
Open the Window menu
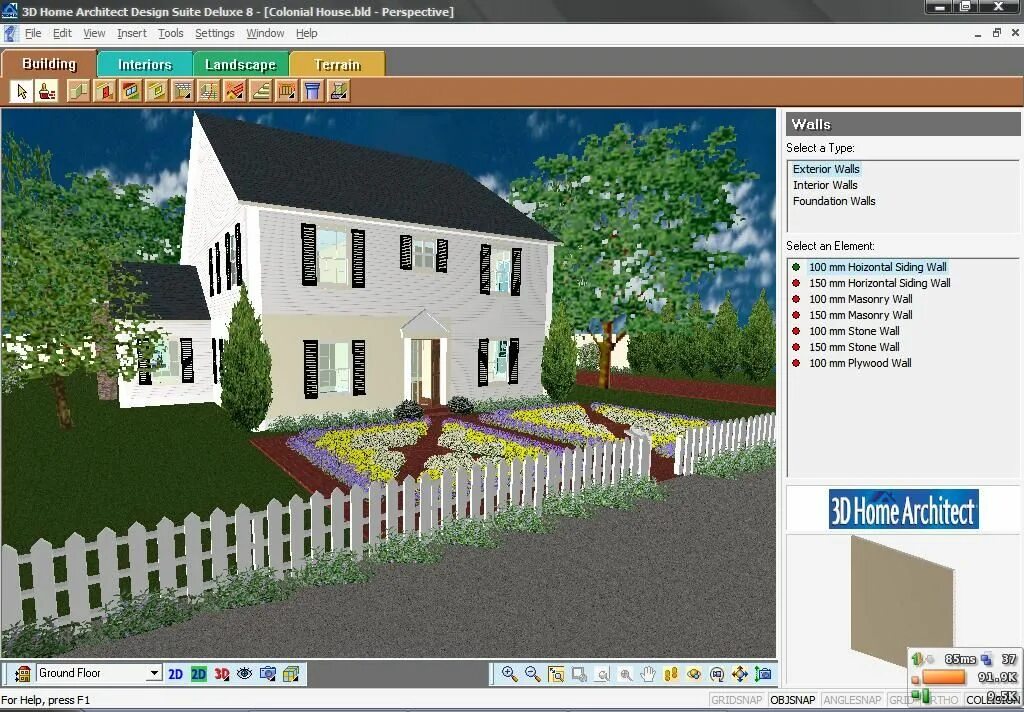point(265,33)
